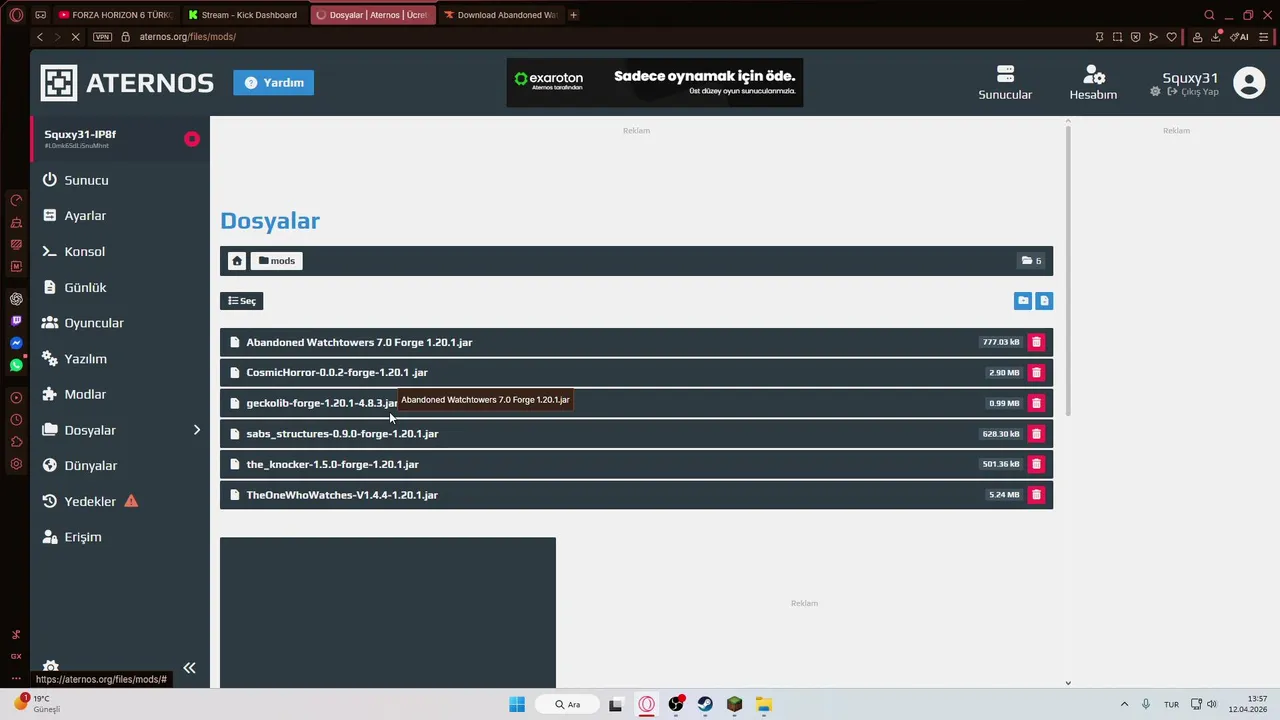Delete the the_knocker-1.5.0-forge jar file
The height and width of the screenshot is (720, 1280).
(x=1036, y=464)
